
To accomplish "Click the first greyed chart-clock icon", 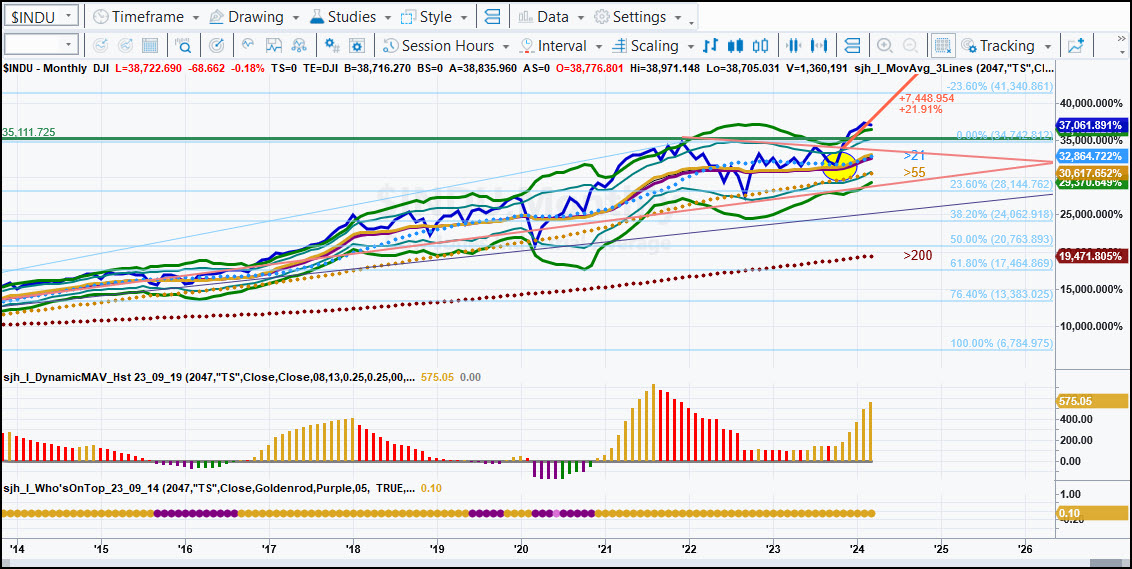I will tap(100, 45).
